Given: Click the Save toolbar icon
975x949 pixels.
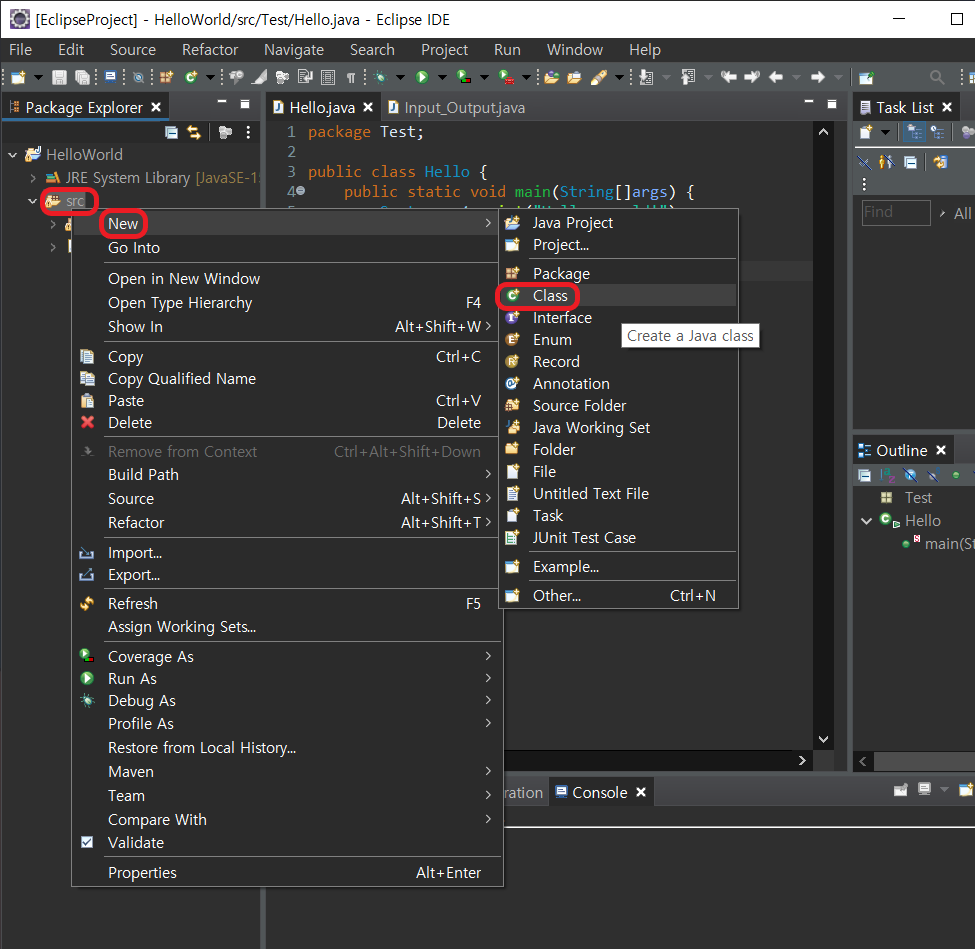Looking at the screenshot, I should pyautogui.click(x=59, y=77).
